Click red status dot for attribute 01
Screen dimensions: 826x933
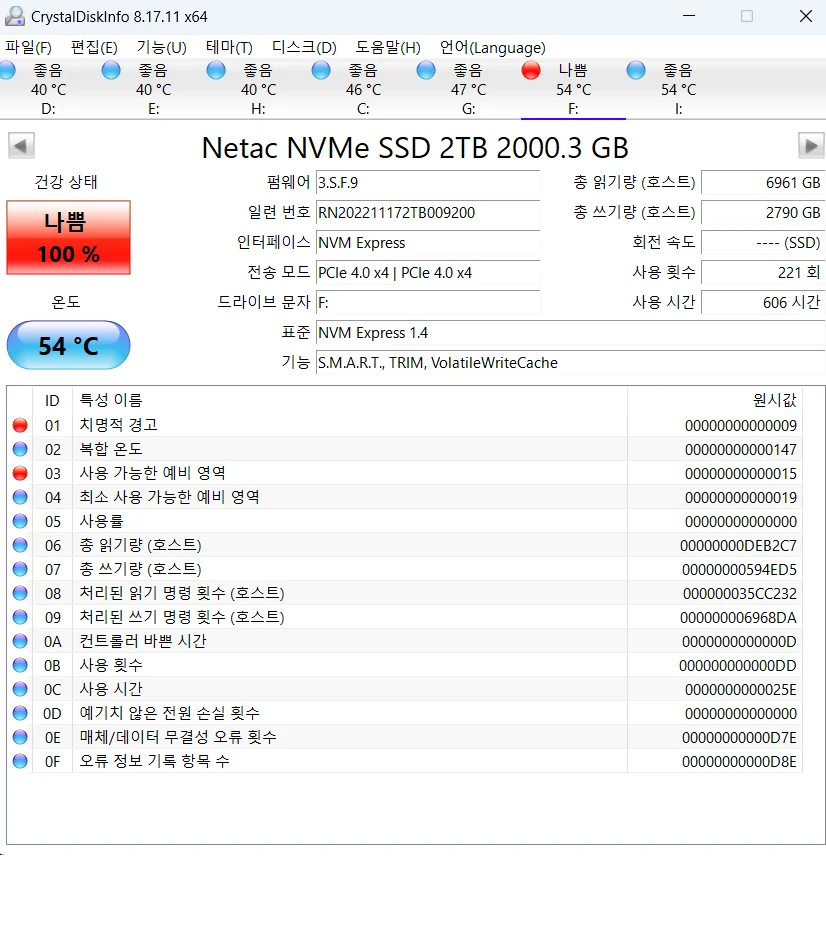pos(20,425)
